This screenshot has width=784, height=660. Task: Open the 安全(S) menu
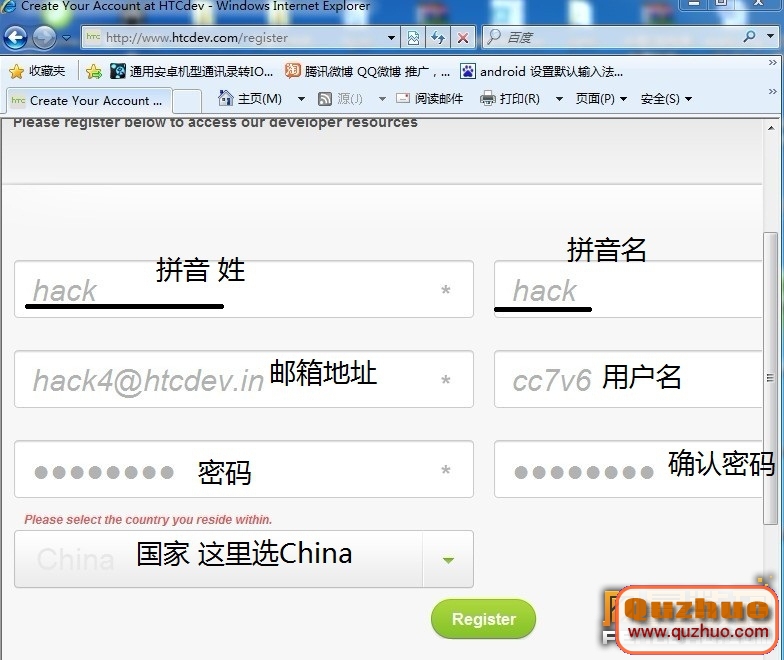(x=666, y=98)
